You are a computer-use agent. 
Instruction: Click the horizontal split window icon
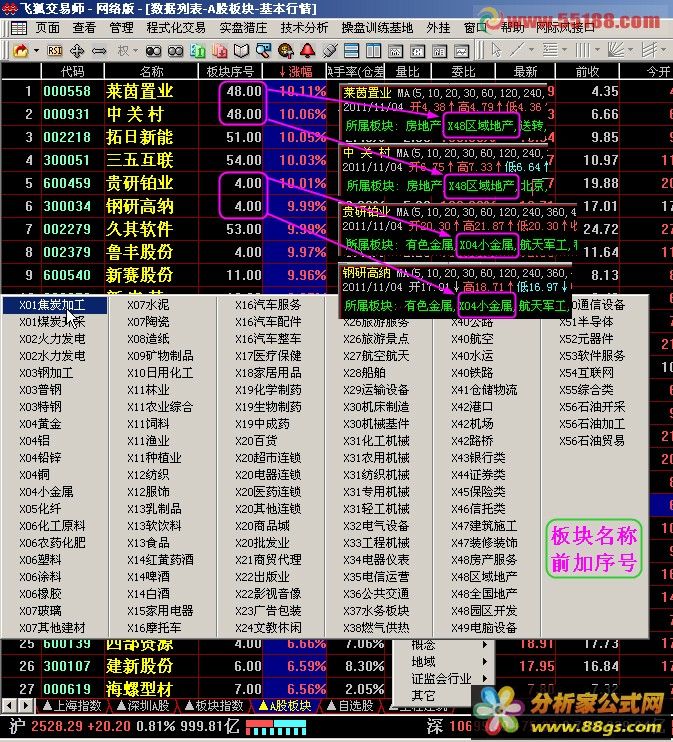pyautogui.click(x=352, y=50)
